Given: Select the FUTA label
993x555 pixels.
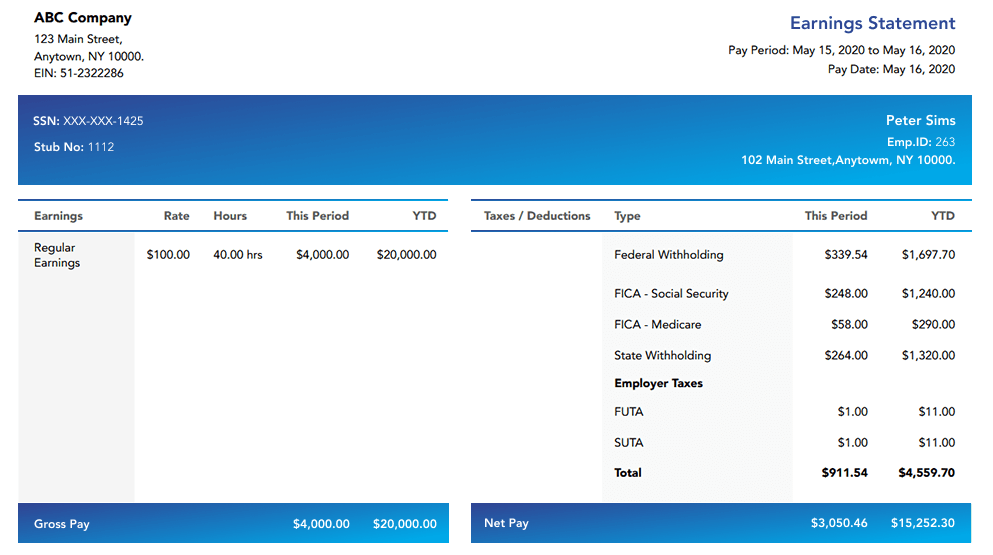Looking at the screenshot, I should [629, 412].
